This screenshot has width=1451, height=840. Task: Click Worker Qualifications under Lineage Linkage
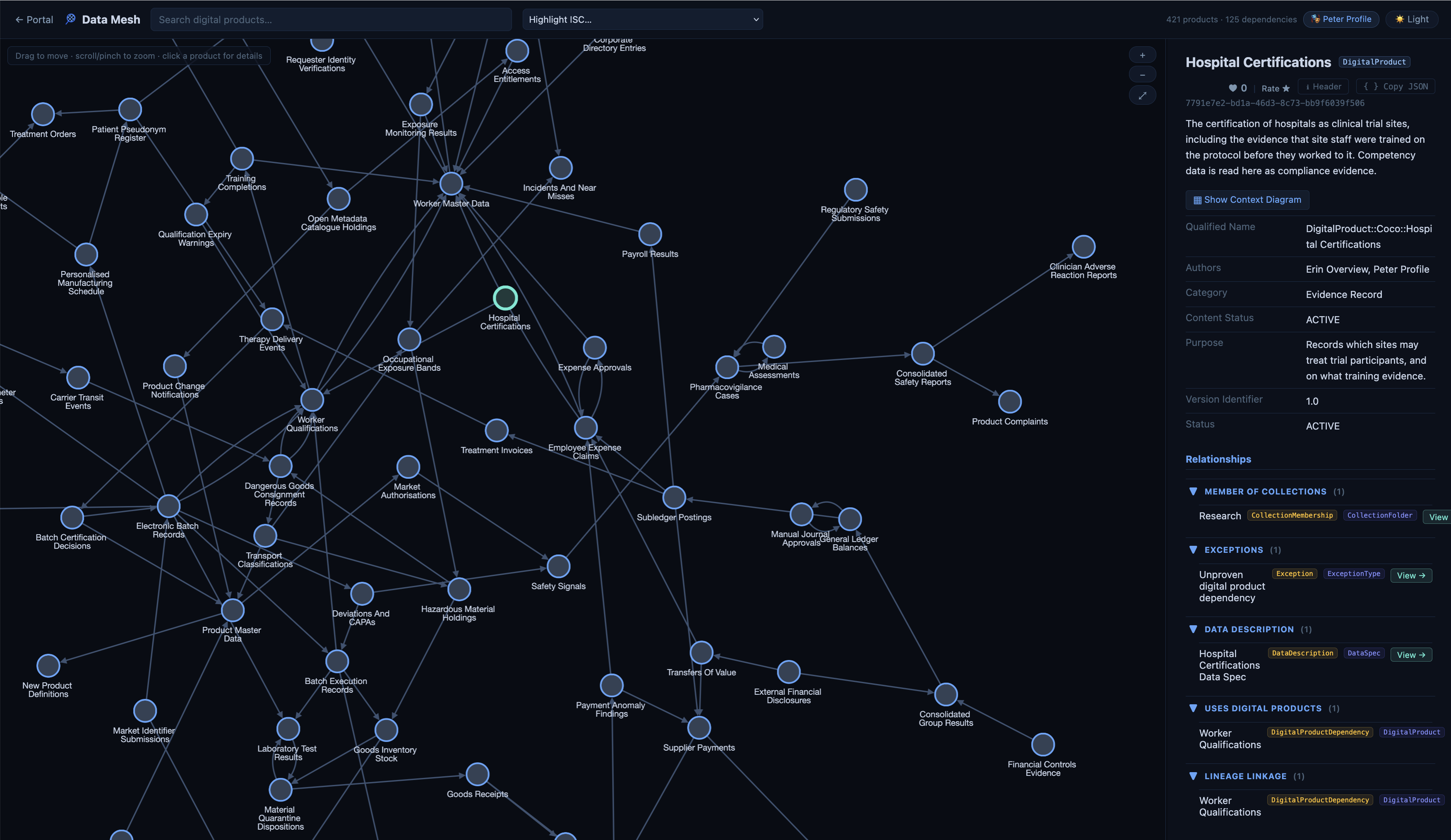pos(1229,806)
